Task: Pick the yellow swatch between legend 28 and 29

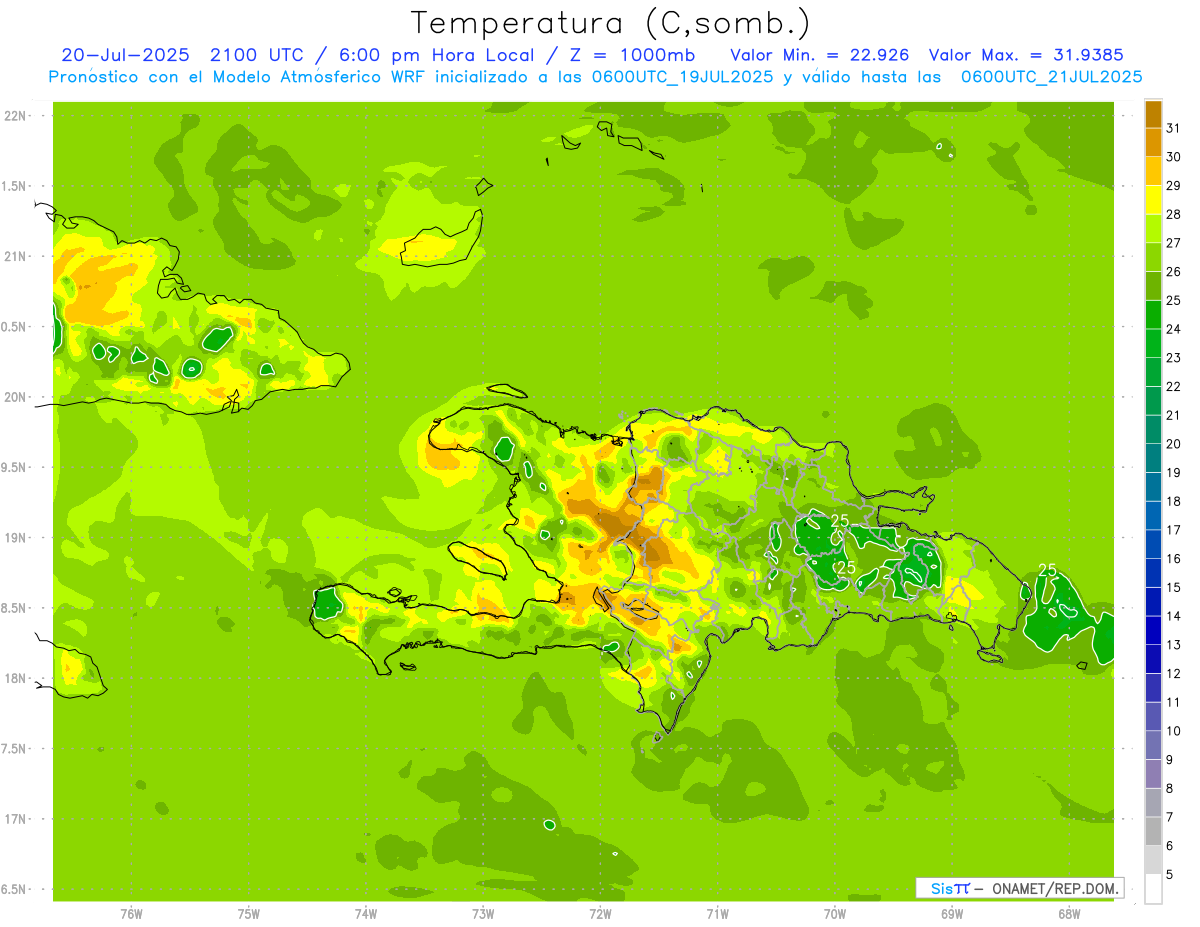Action: pyautogui.click(x=1153, y=200)
